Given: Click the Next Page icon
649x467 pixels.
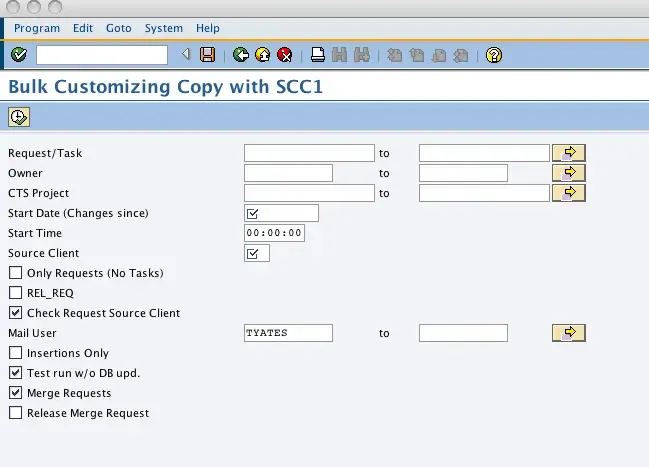Looking at the screenshot, I should click(439, 55).
